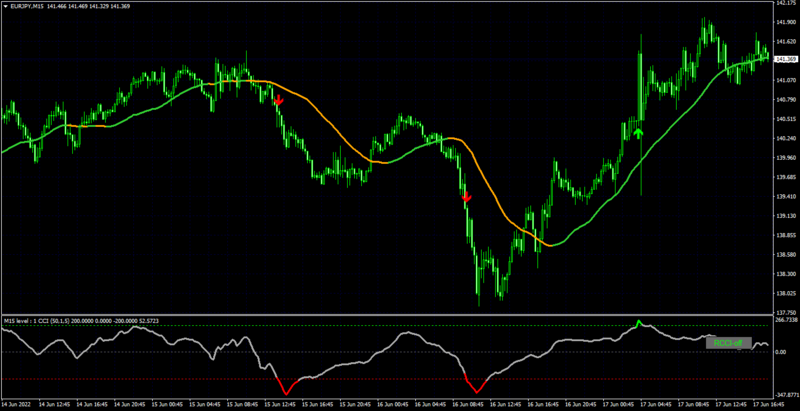Click the second red CCI dip near 16 Jun 08:45
The image size is (800, 411).
click(477, 385)
